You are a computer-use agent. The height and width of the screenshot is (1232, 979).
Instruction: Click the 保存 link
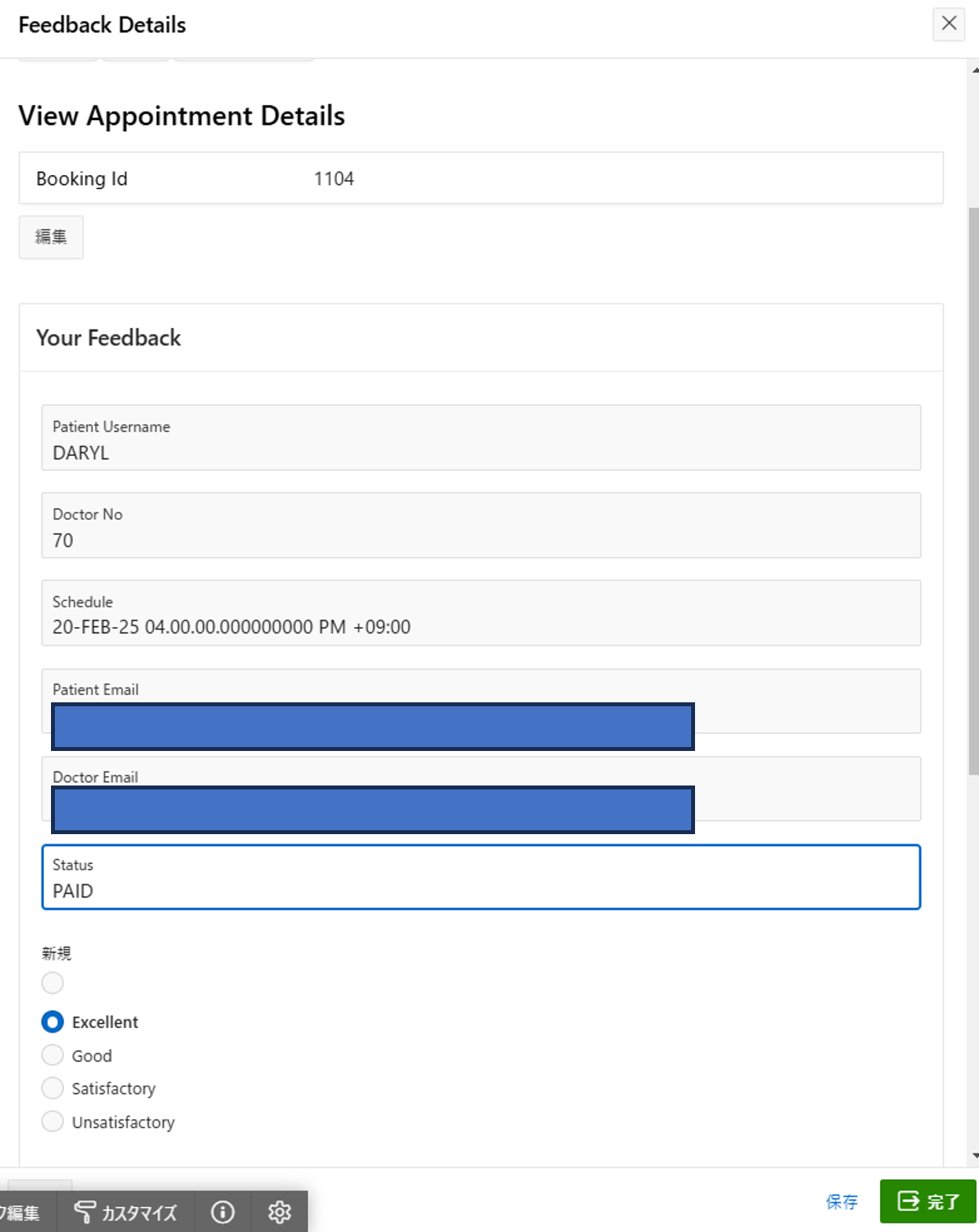[842, 1201]
